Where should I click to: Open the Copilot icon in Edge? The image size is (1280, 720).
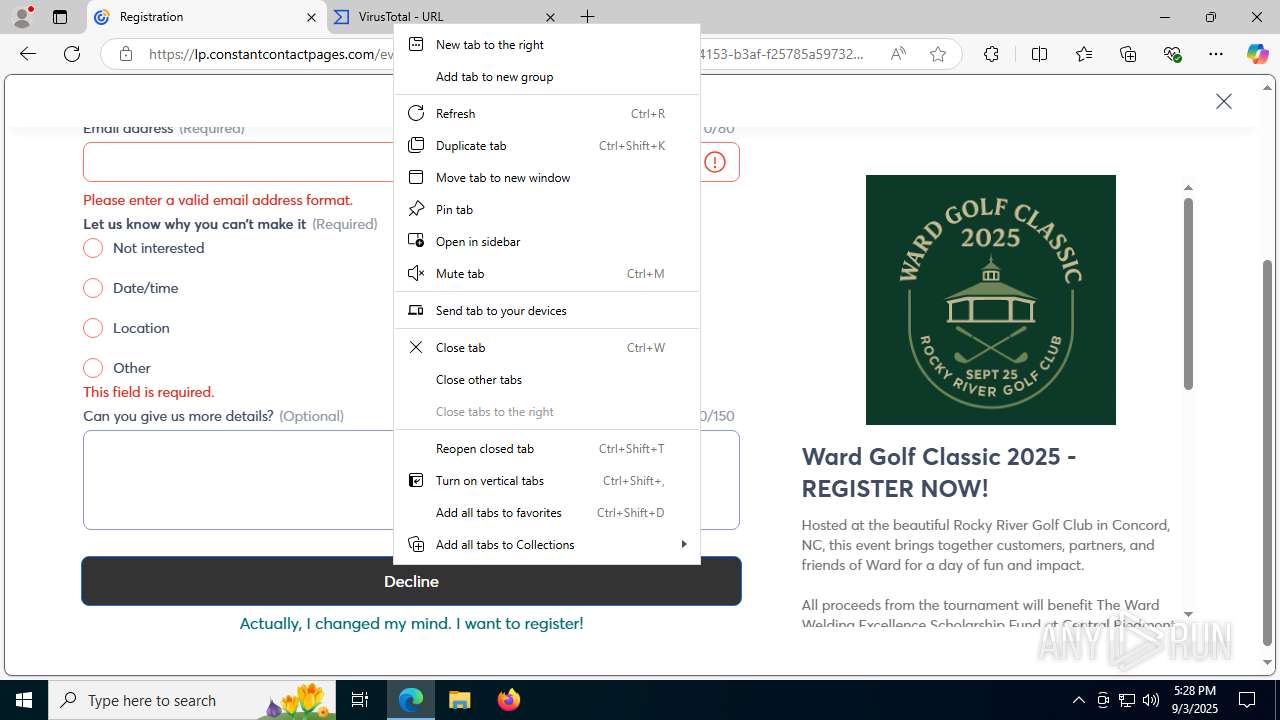tap(1257, 54)
